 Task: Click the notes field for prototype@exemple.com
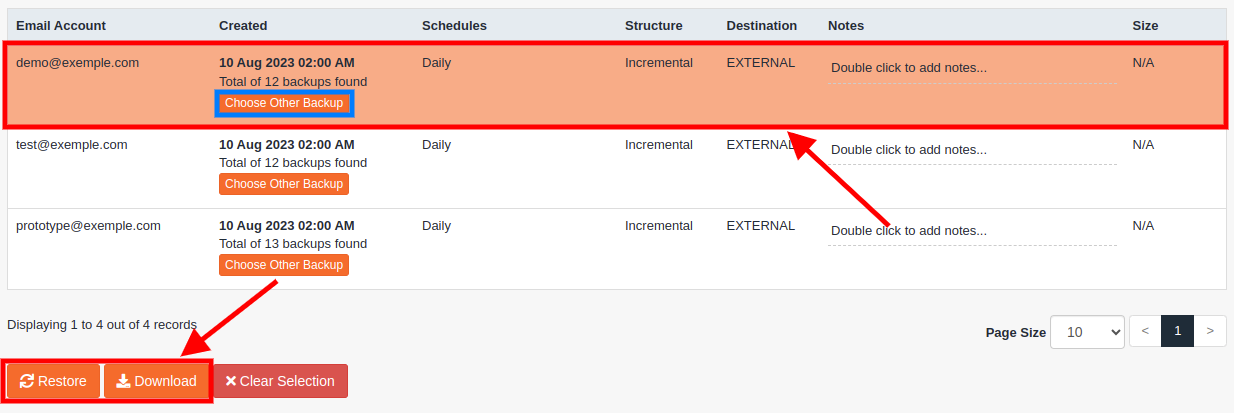click(970, 231)
